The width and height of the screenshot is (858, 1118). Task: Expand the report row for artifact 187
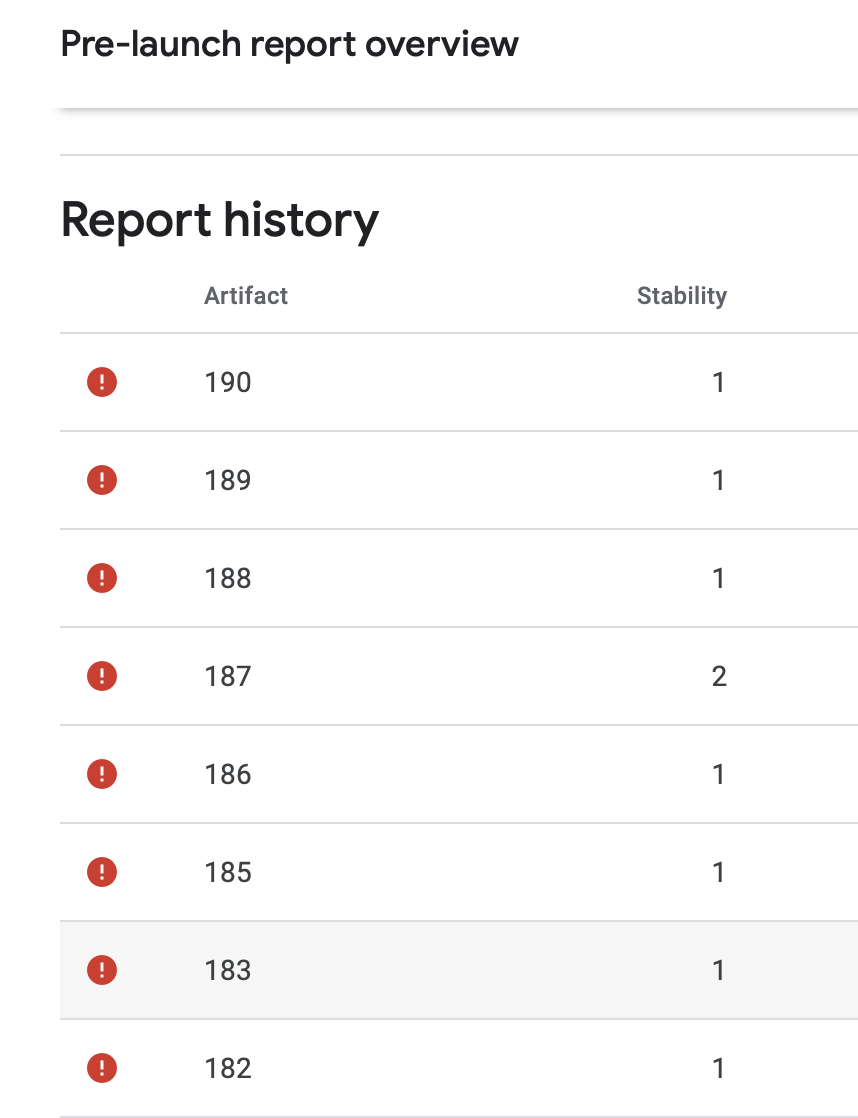point(400,676)
